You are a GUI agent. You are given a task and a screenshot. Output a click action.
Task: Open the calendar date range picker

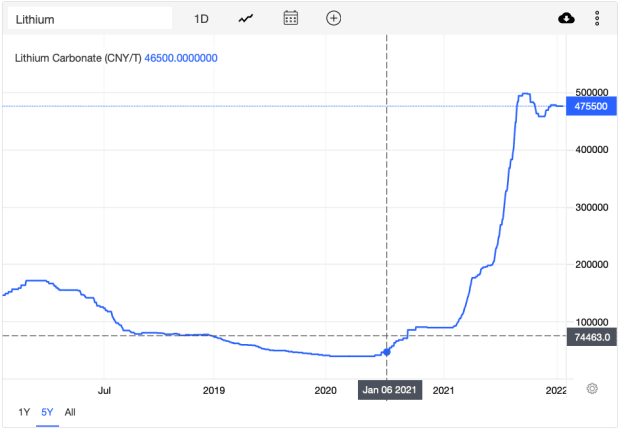(x=291, y=18)
